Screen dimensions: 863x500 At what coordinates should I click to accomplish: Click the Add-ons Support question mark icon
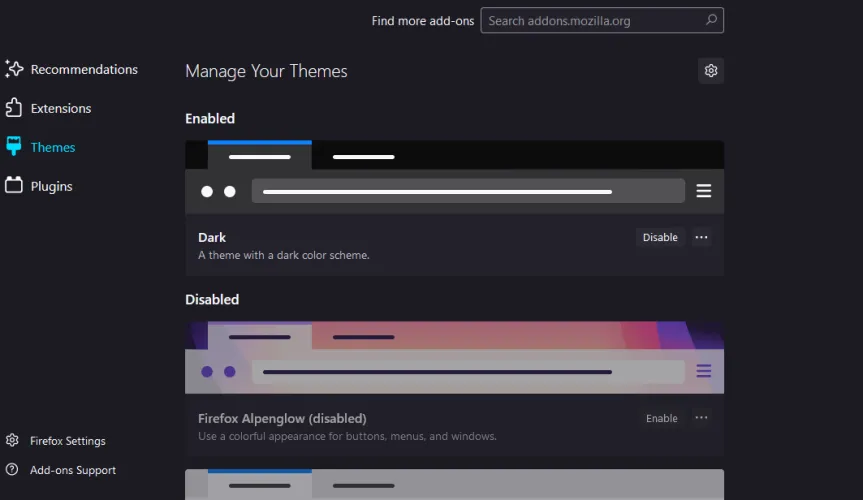coord(12,470)
